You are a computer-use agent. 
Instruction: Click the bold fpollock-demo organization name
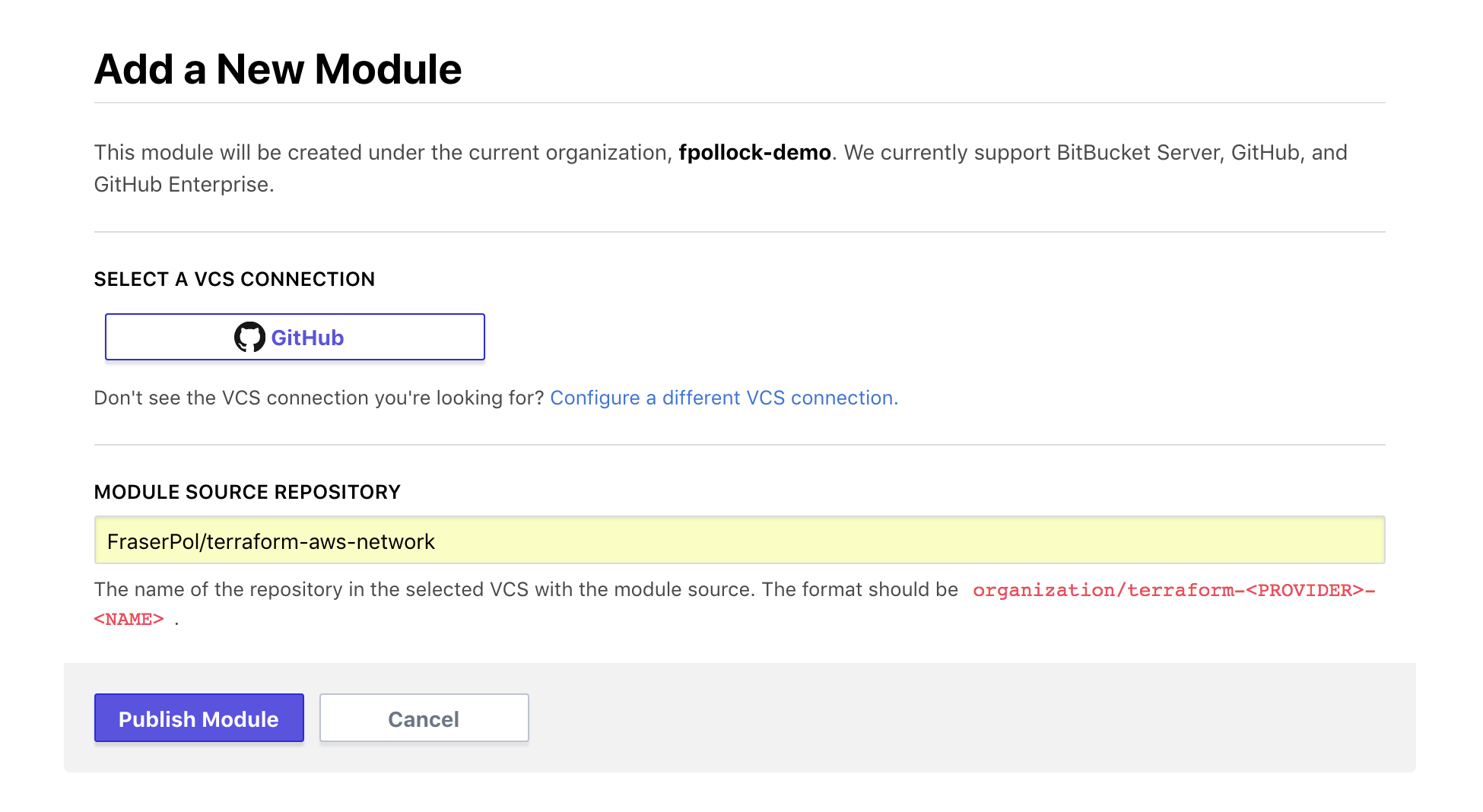pyautogui.click(x=754, y=153)
